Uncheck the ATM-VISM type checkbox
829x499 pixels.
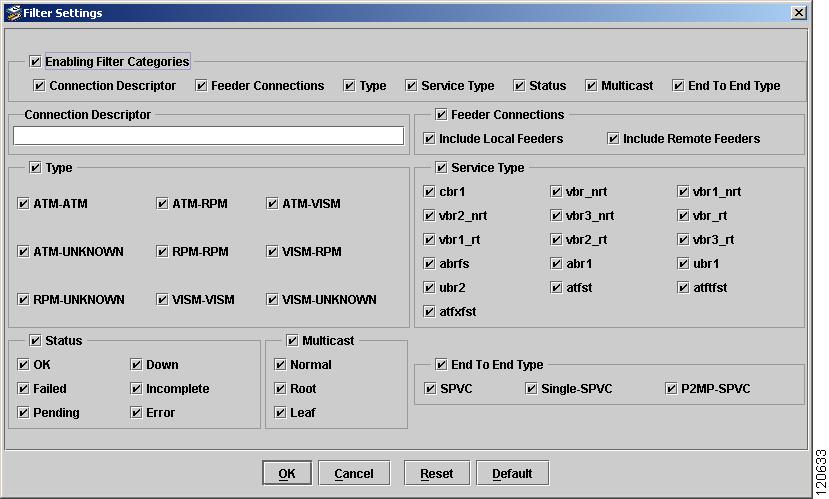(x=272, y=204)
